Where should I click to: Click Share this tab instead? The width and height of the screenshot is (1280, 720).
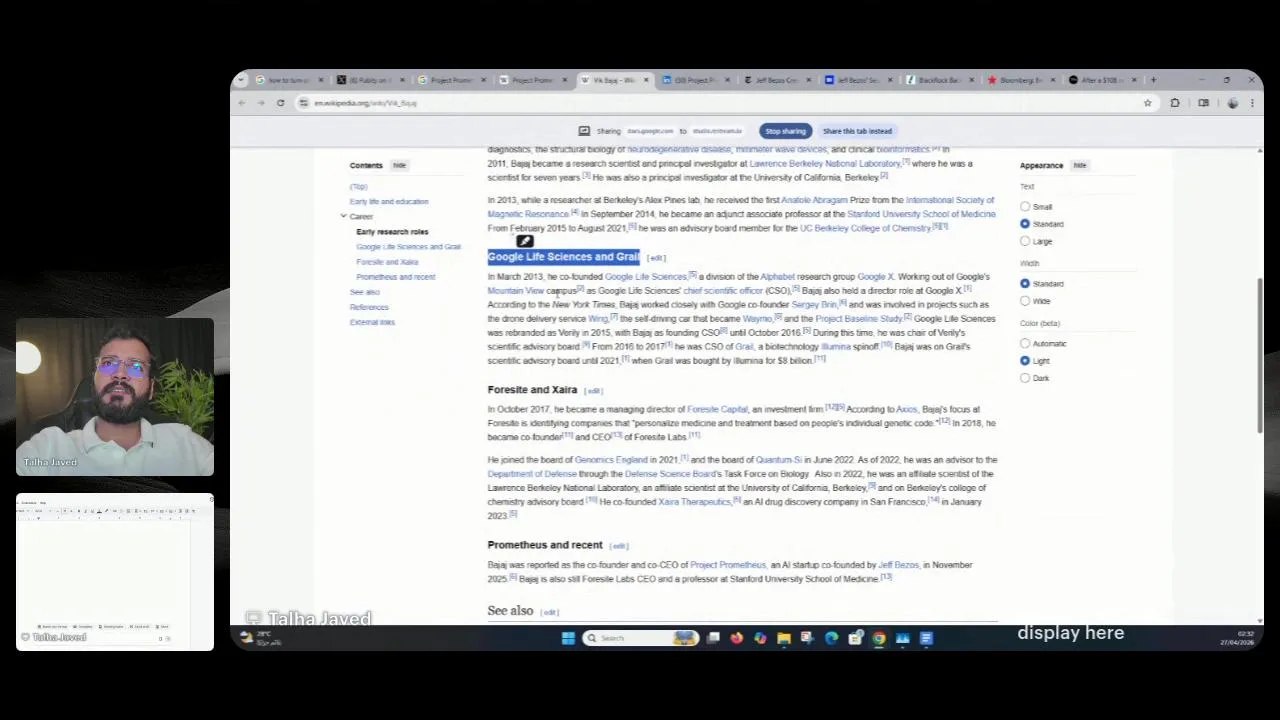click(857, 131)
